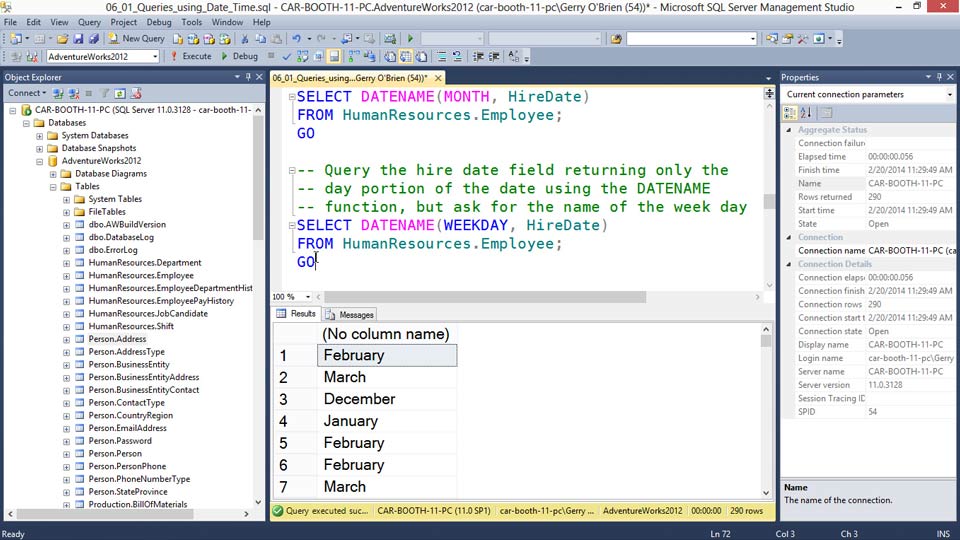
Task: Click the Results to File icon
Action: 422,56
